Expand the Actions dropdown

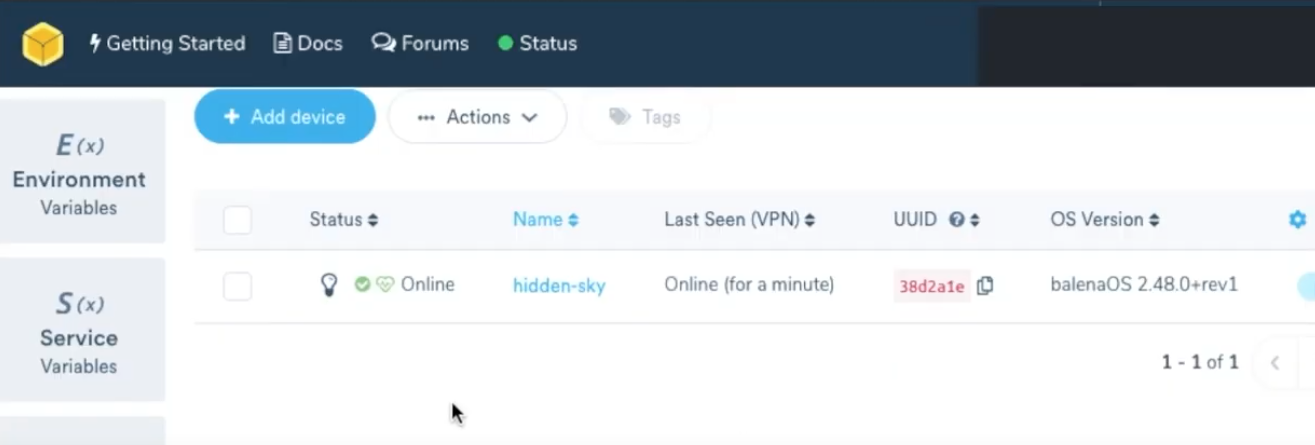coord(477,117)
